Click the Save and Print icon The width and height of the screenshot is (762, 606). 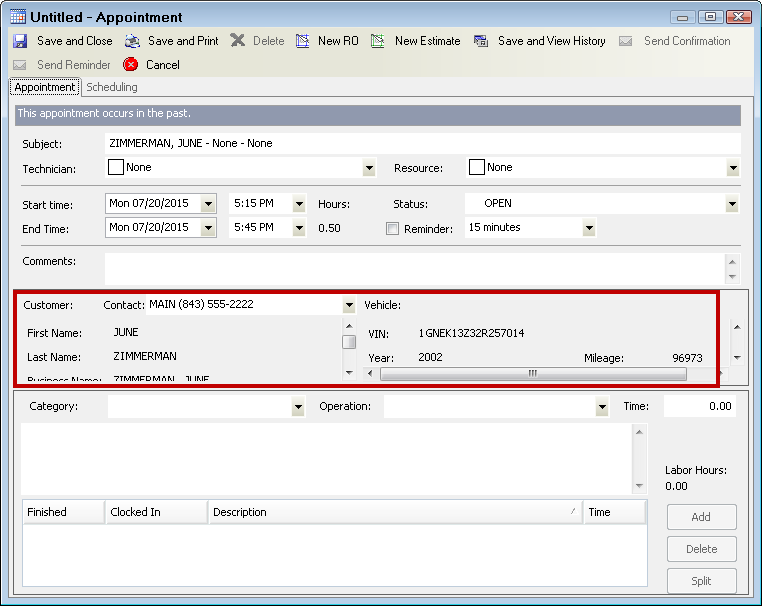tap(133, 41)
